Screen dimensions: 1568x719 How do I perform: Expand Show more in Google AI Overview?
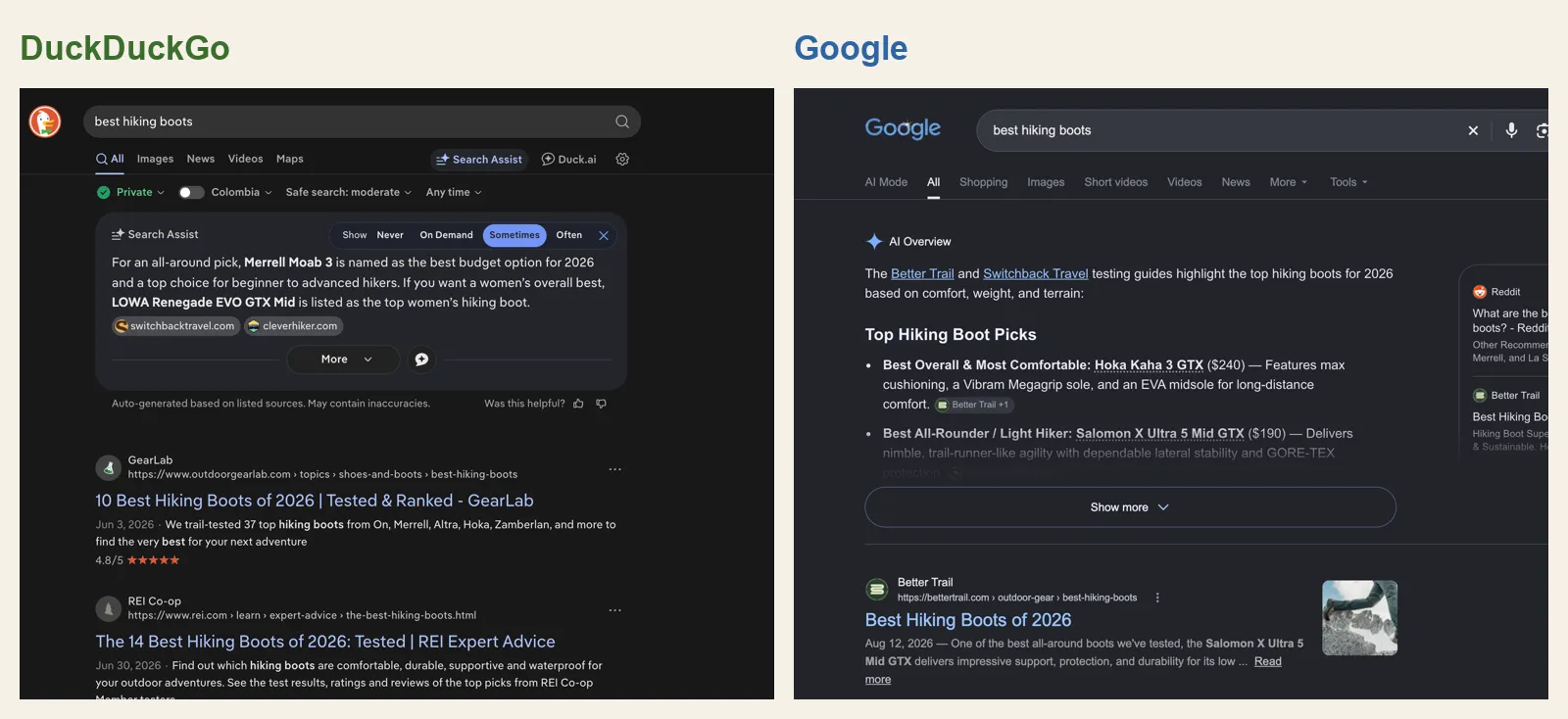click(1130, 507)
